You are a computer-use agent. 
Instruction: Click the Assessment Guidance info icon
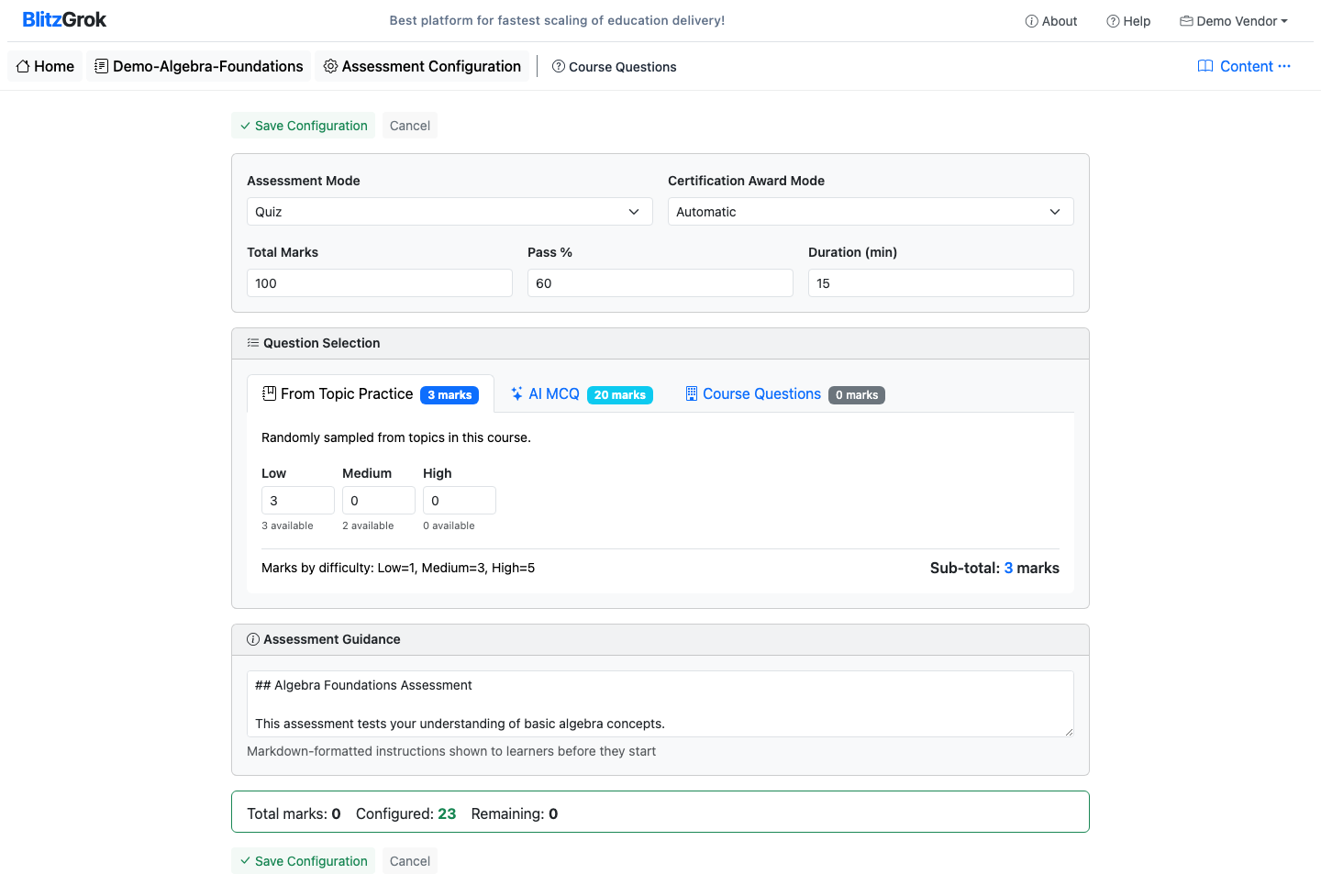[x=253, y=639]
